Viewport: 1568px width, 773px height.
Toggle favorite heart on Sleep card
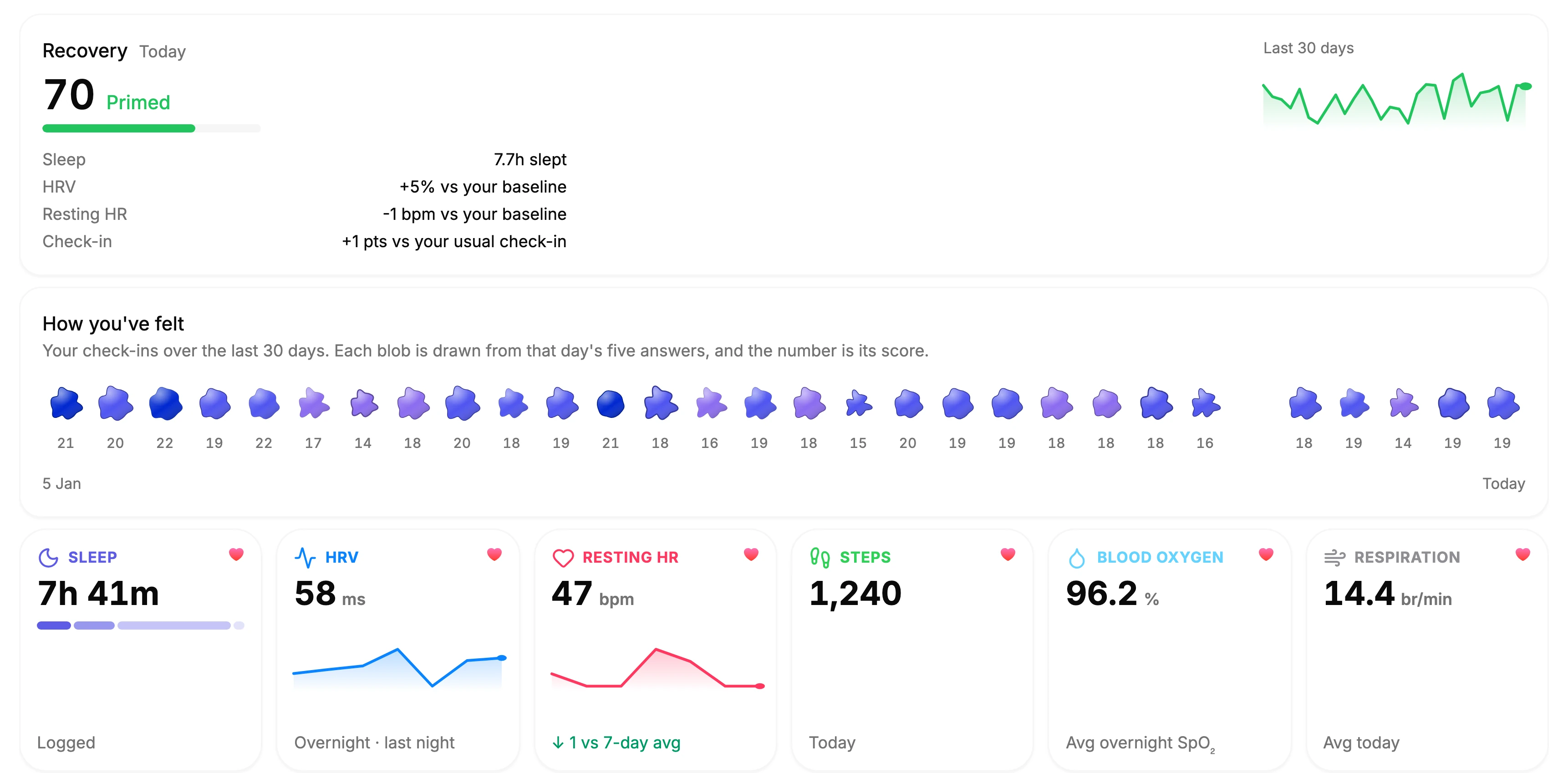click(236, 554)
